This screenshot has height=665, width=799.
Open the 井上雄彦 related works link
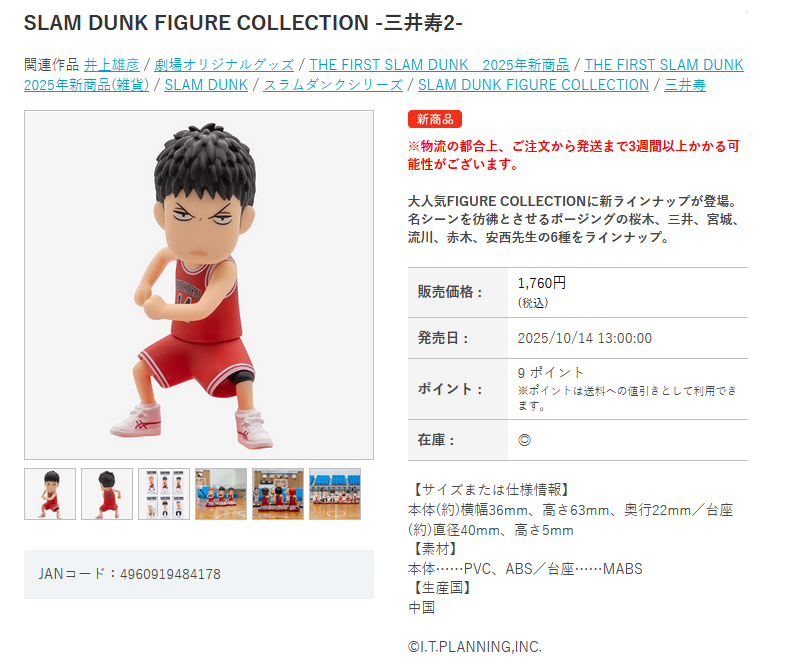112,65
